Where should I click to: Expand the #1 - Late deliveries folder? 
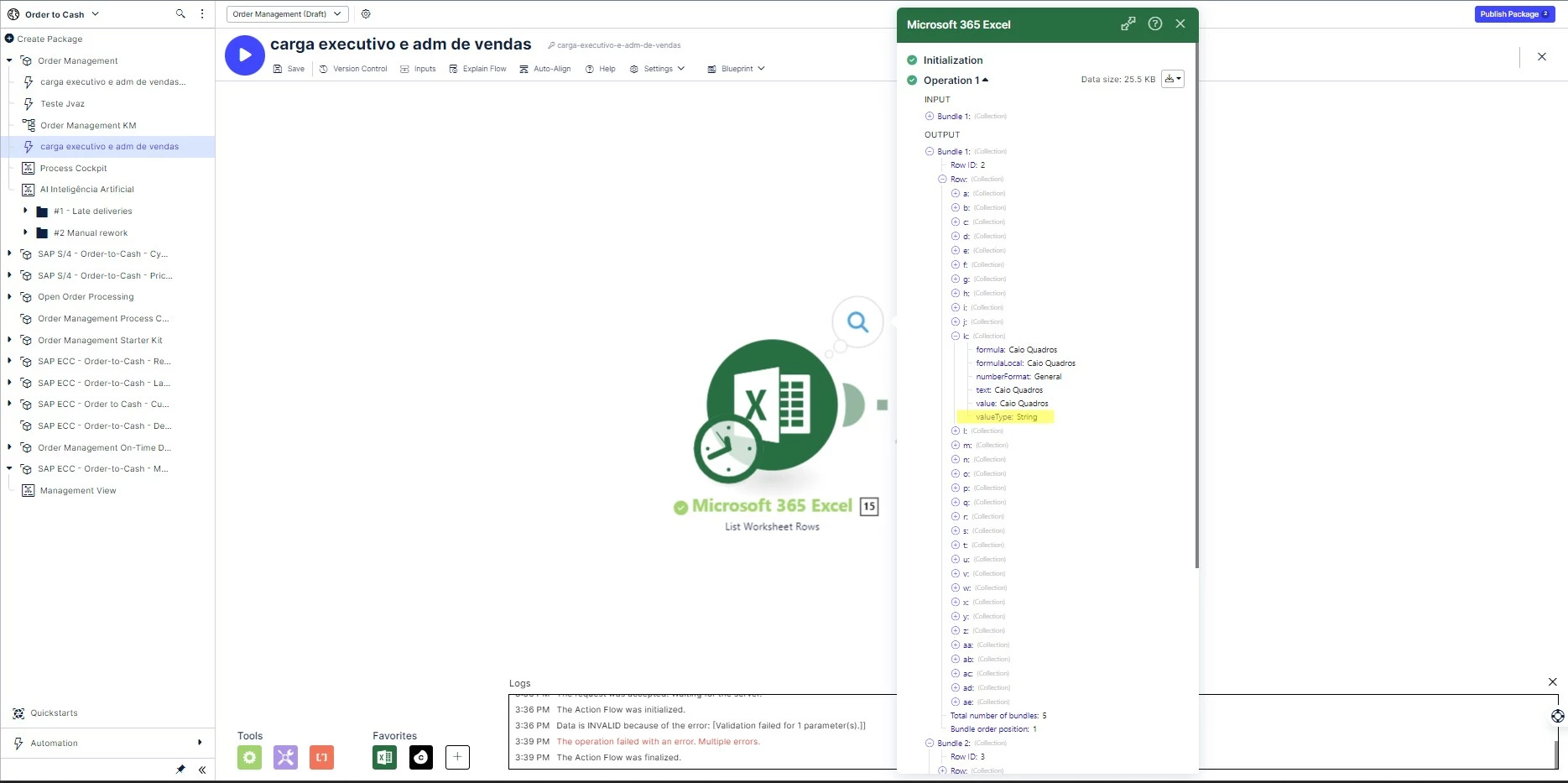pyautogui.click(x=25, y=211)
